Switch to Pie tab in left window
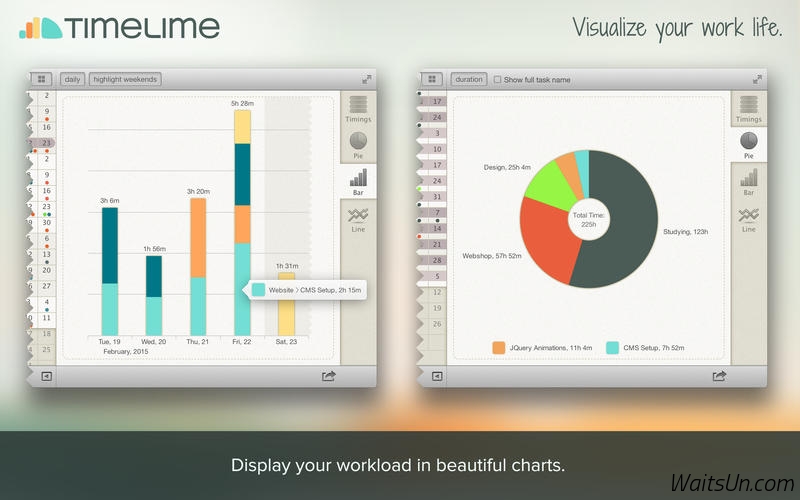 pos(358,145)
